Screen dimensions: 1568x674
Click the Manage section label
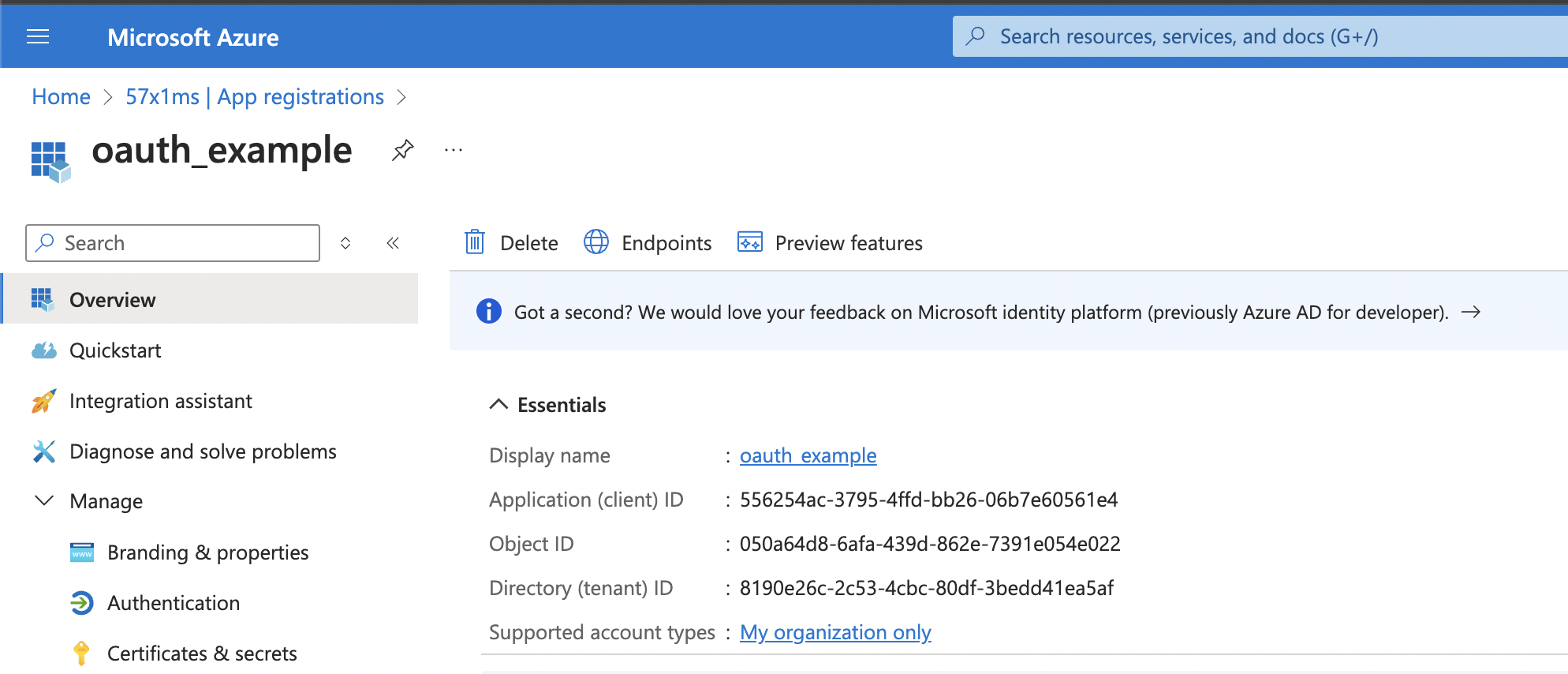pyautogui.click(x=106, y=501)
